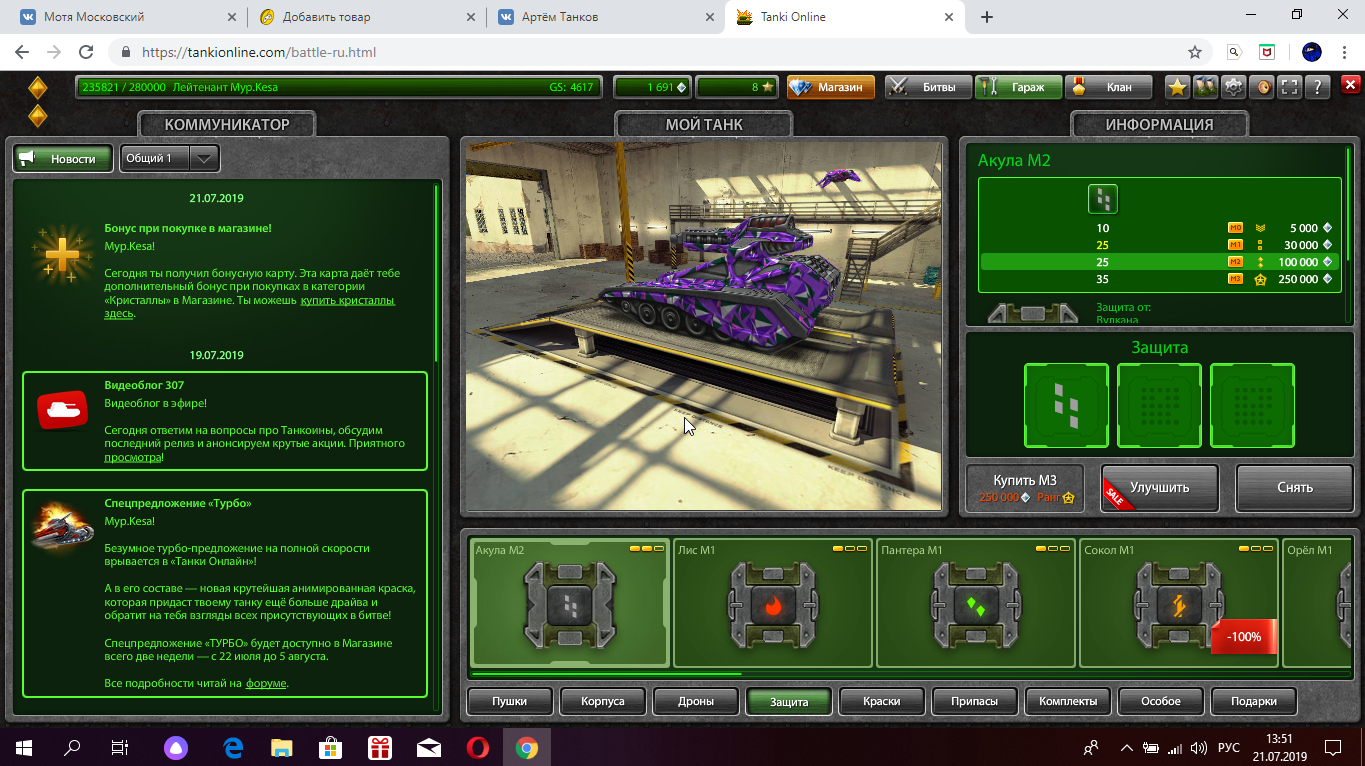Switch to the Особое special category
Screen dimensions: 1365x766
pyautogui.click(x=1161, y=701)
